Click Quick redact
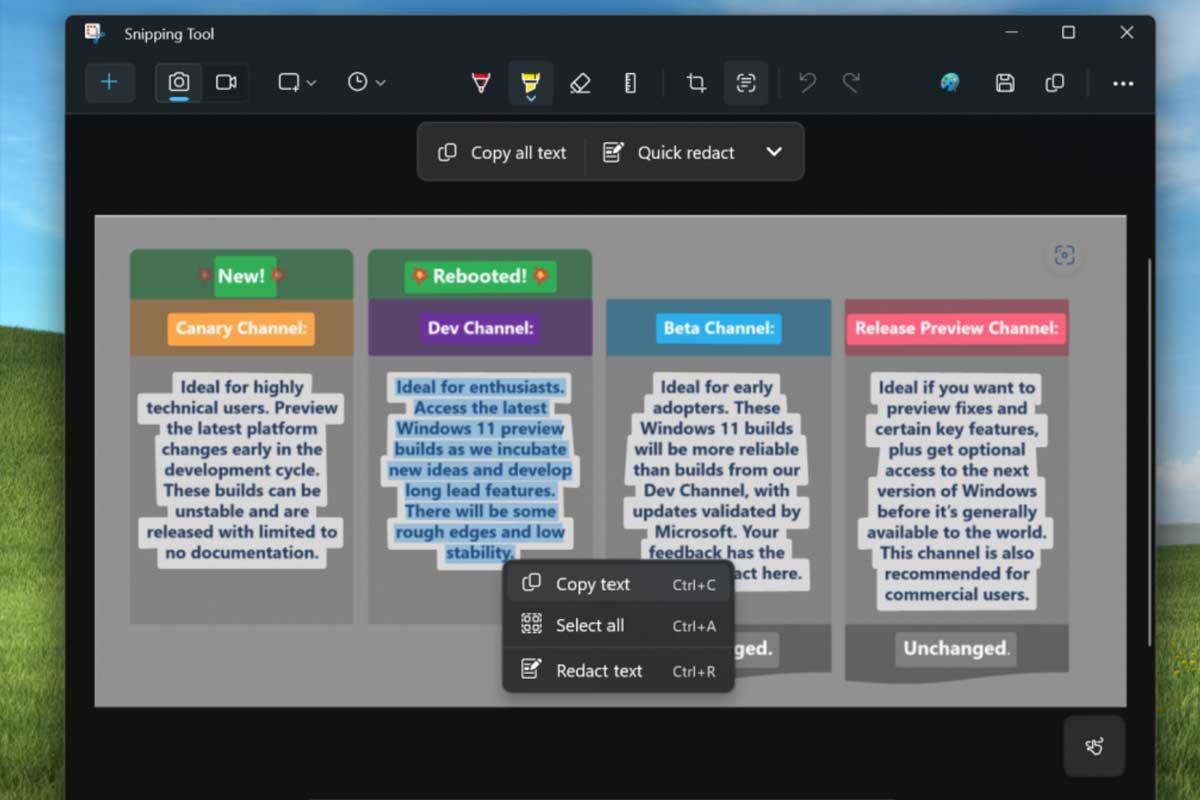This screenshot has height=800, width=1200. point(669,152)
